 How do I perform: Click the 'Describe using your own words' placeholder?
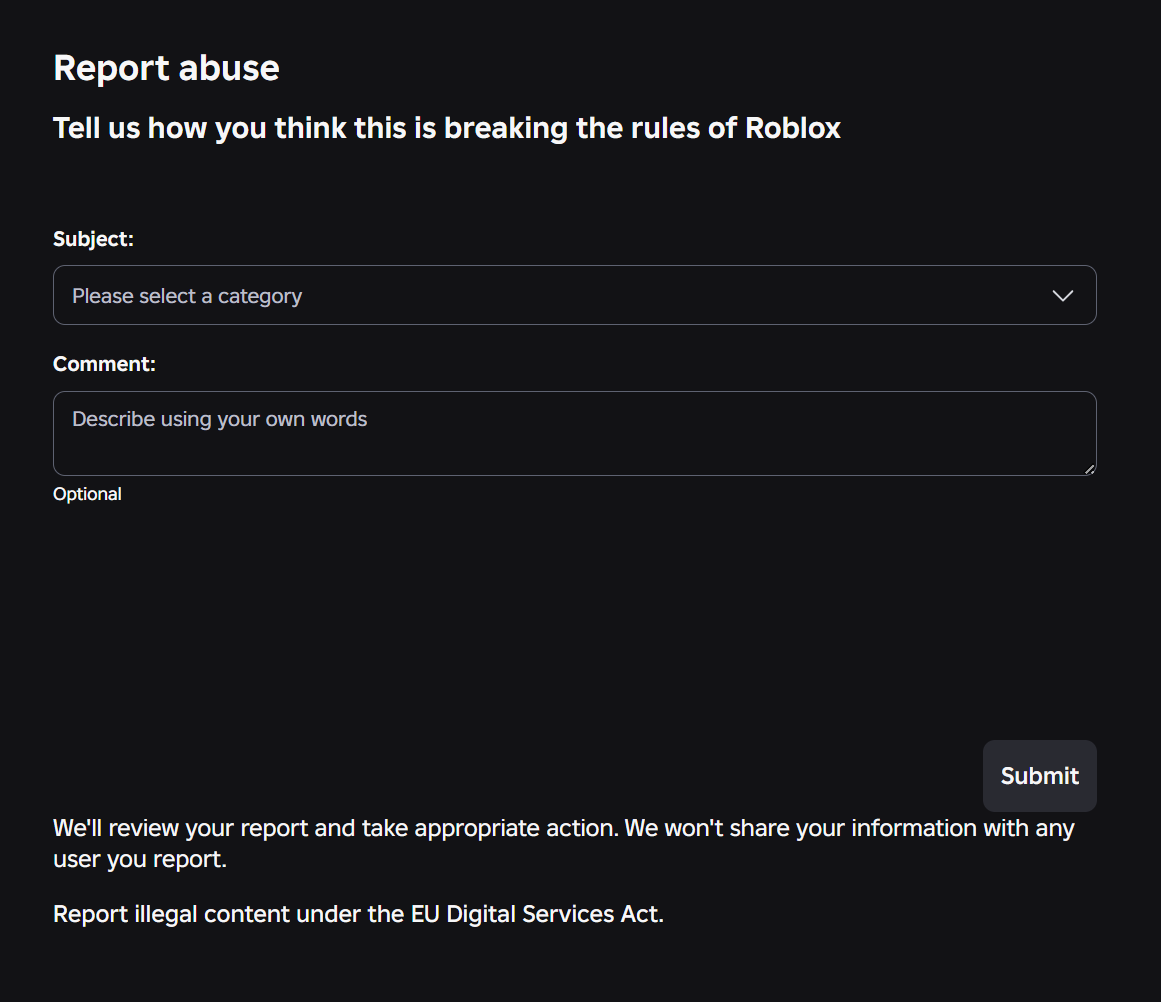pos(220,419)
